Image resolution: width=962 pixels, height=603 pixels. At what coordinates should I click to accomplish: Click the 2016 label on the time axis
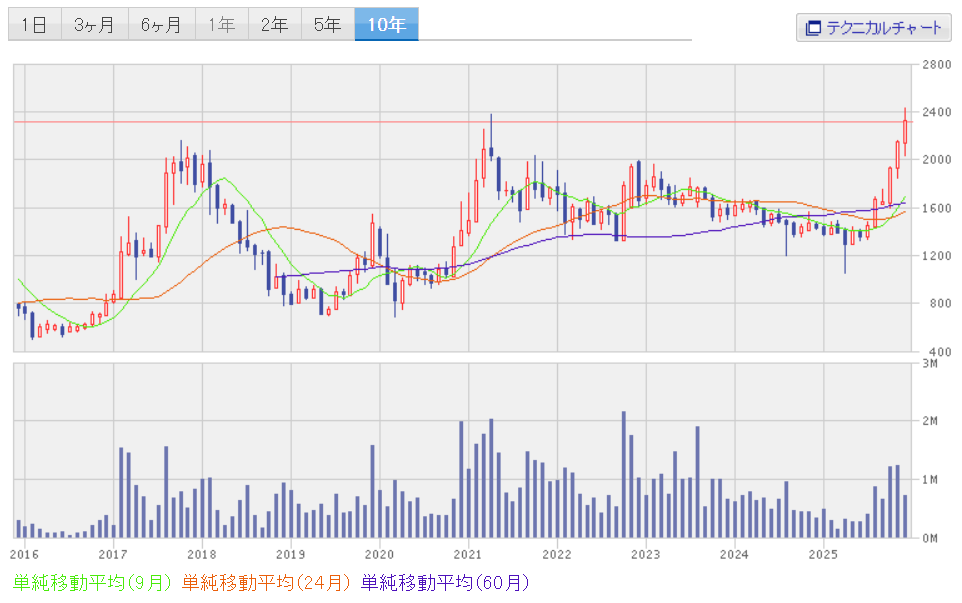(24, 553)
